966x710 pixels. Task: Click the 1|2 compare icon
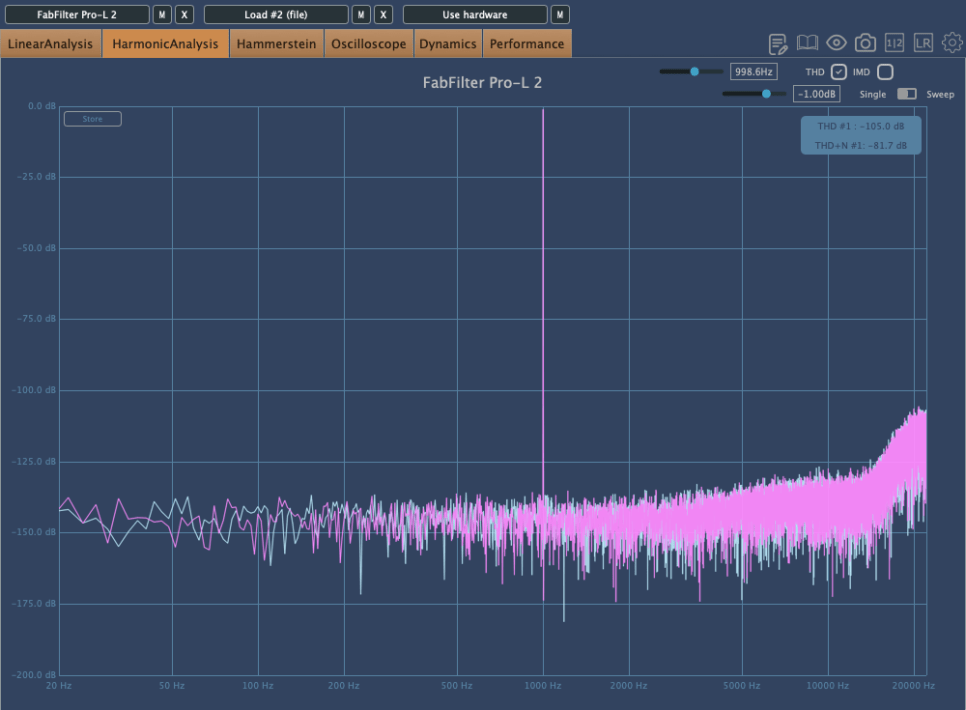(x=894, y=43)
